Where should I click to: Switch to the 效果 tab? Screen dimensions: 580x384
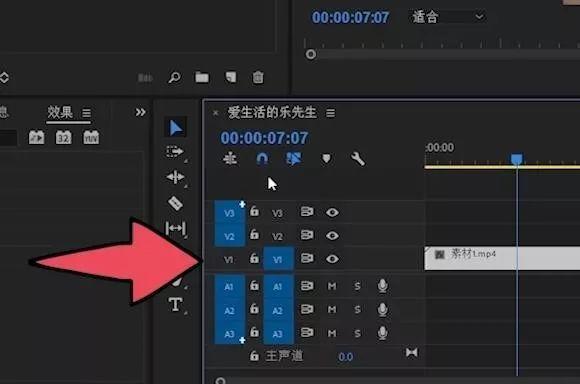coord(60,112)
